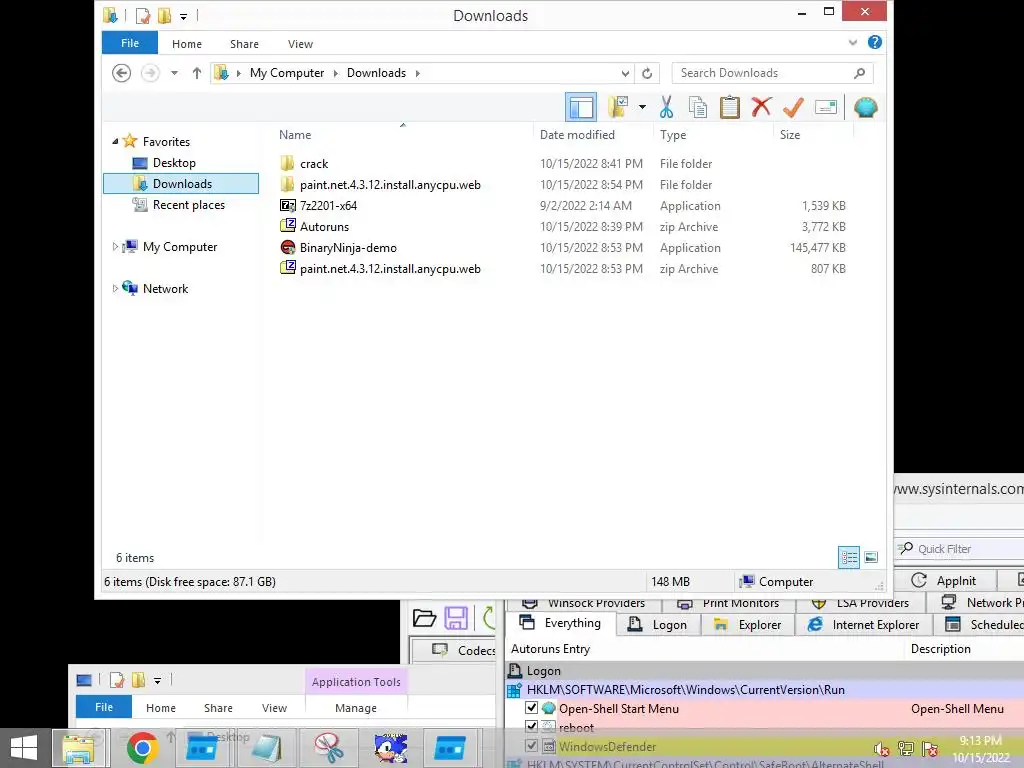Open the AppInit tab in Autoruns
This screenshot has width=1024, height=768.
click(944, 581)
